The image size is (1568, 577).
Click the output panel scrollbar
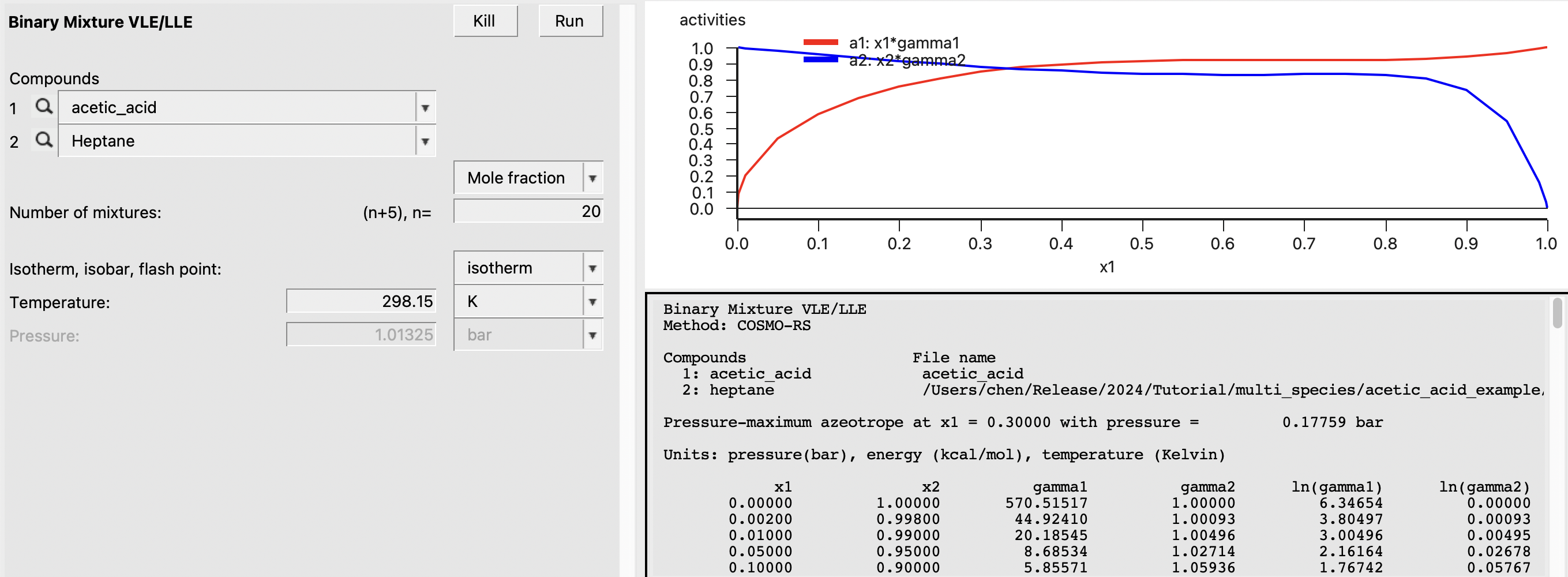pyautogui.click(x=1556, y=313)
